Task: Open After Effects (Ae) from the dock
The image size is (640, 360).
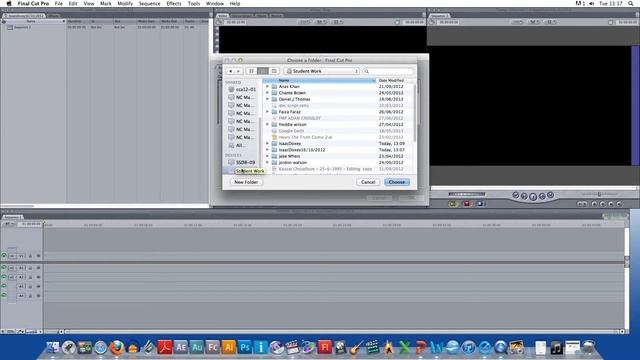Action: (x=181, y=347)
